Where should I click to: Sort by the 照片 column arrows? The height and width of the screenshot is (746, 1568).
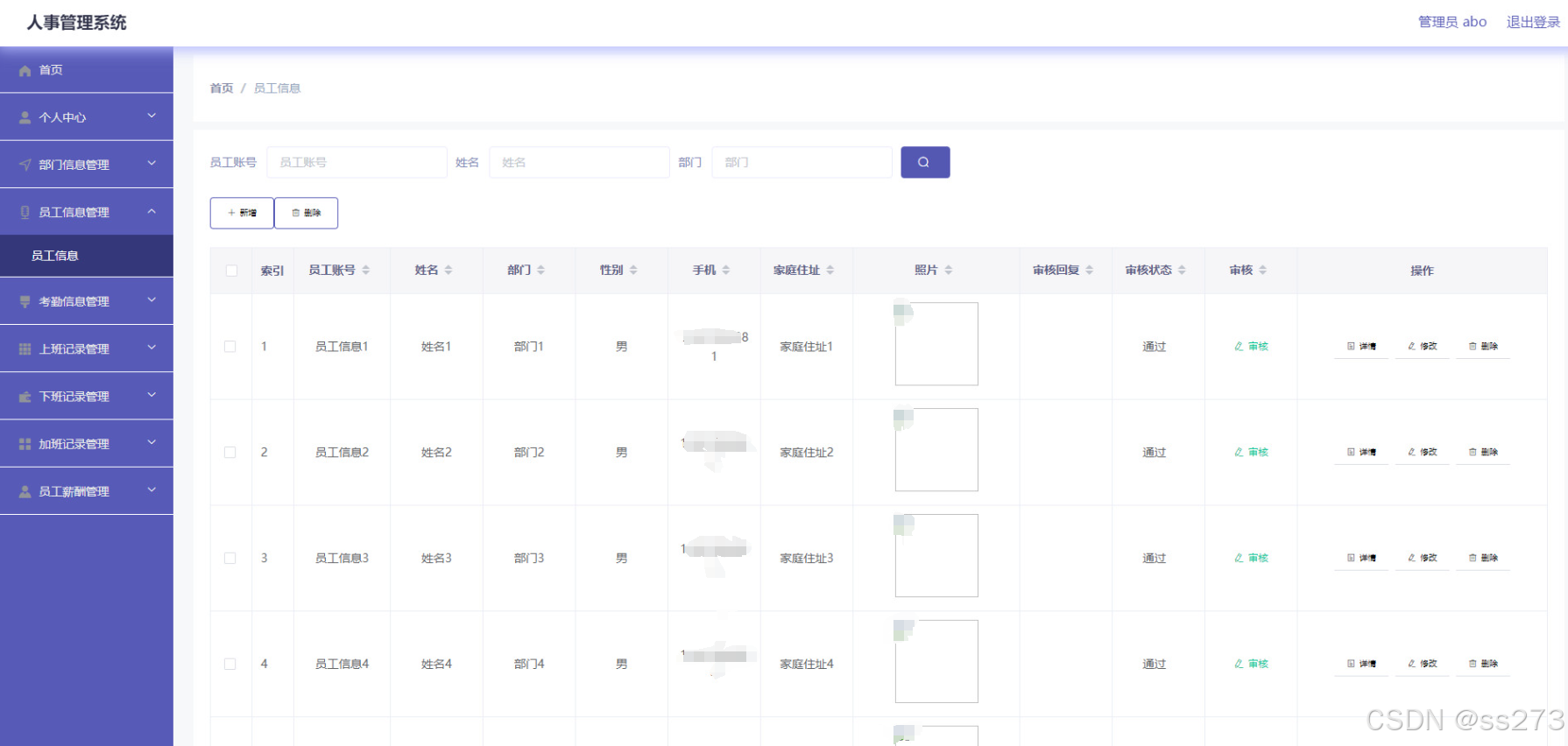(949, 271)
